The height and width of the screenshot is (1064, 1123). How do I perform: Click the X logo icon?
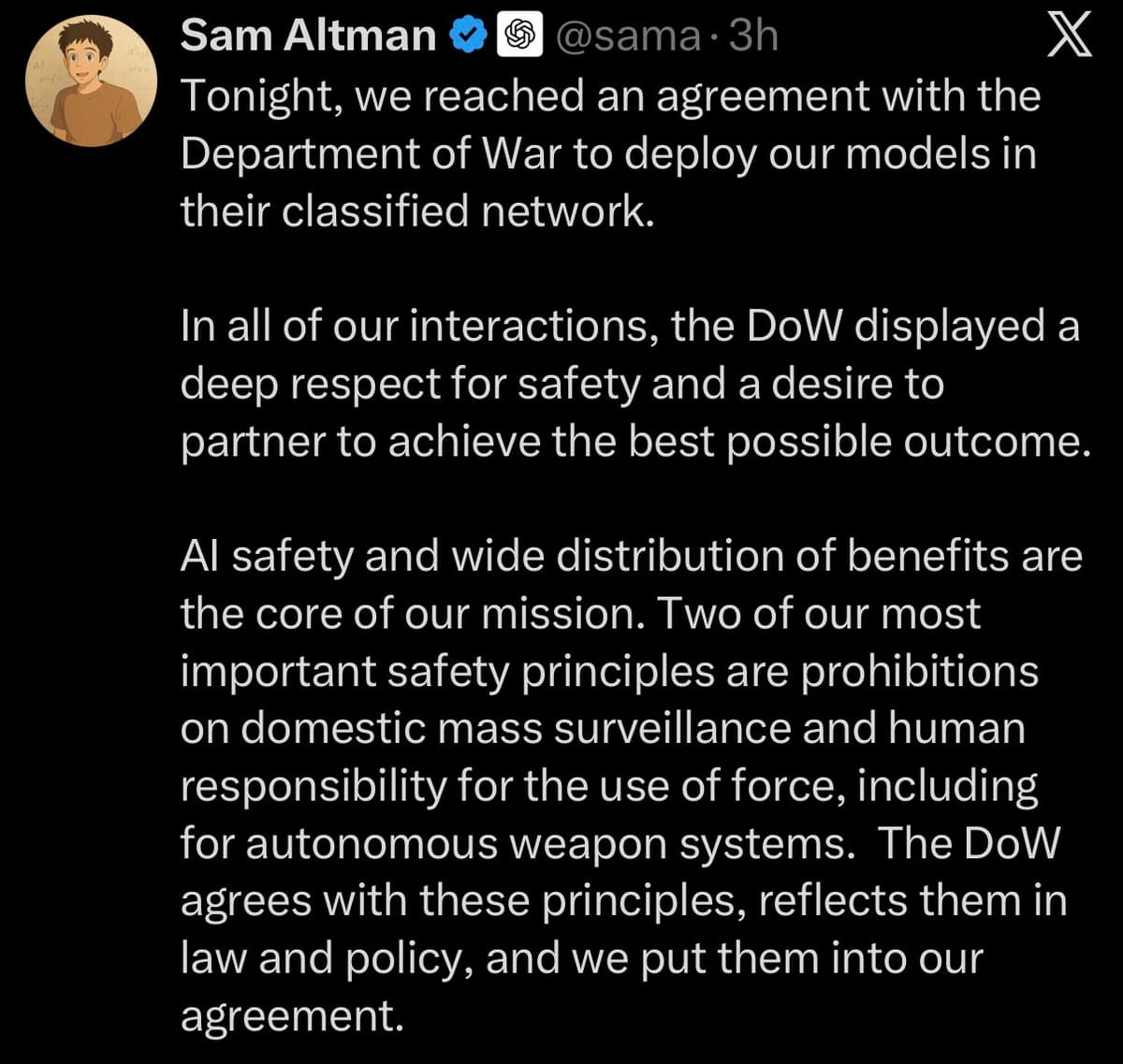pyautogui.click(x=1069, y=36)
